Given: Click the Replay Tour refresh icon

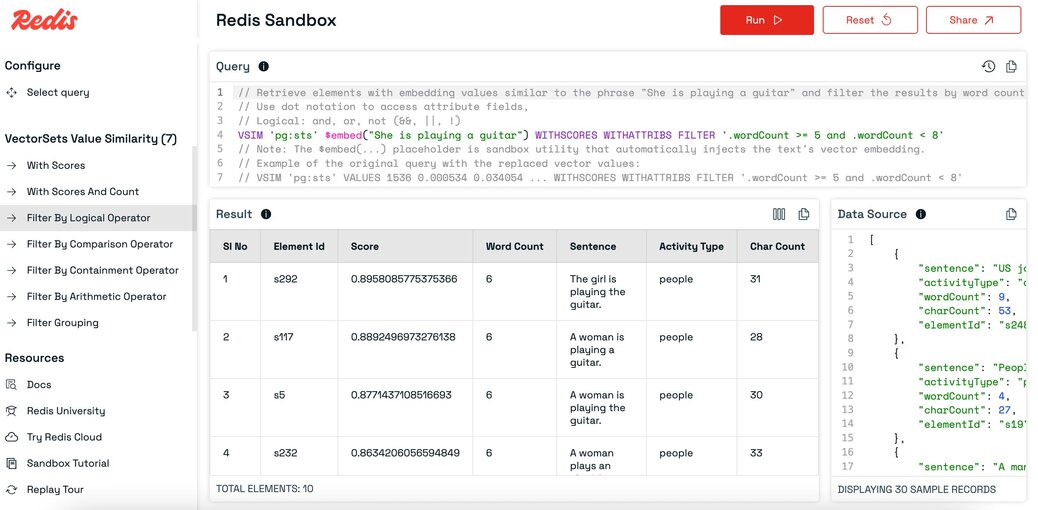Looking at the screenshot, I should pos(11,490).
